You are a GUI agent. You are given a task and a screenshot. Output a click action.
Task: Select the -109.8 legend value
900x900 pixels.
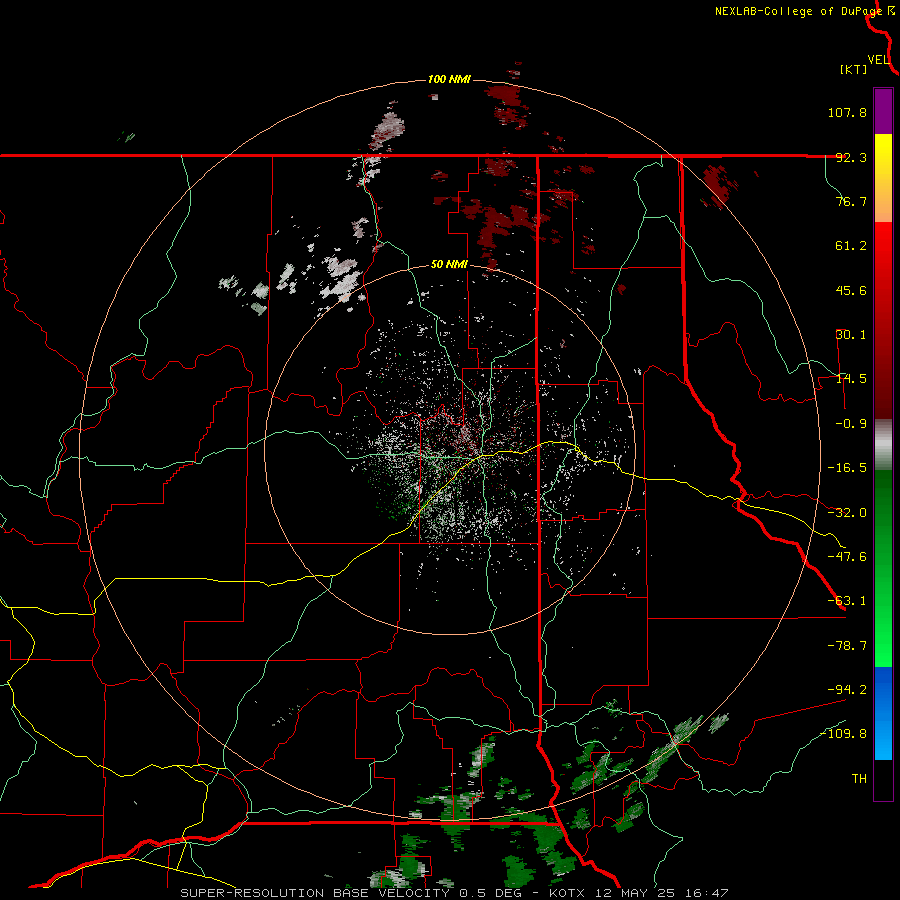(844, 734)
